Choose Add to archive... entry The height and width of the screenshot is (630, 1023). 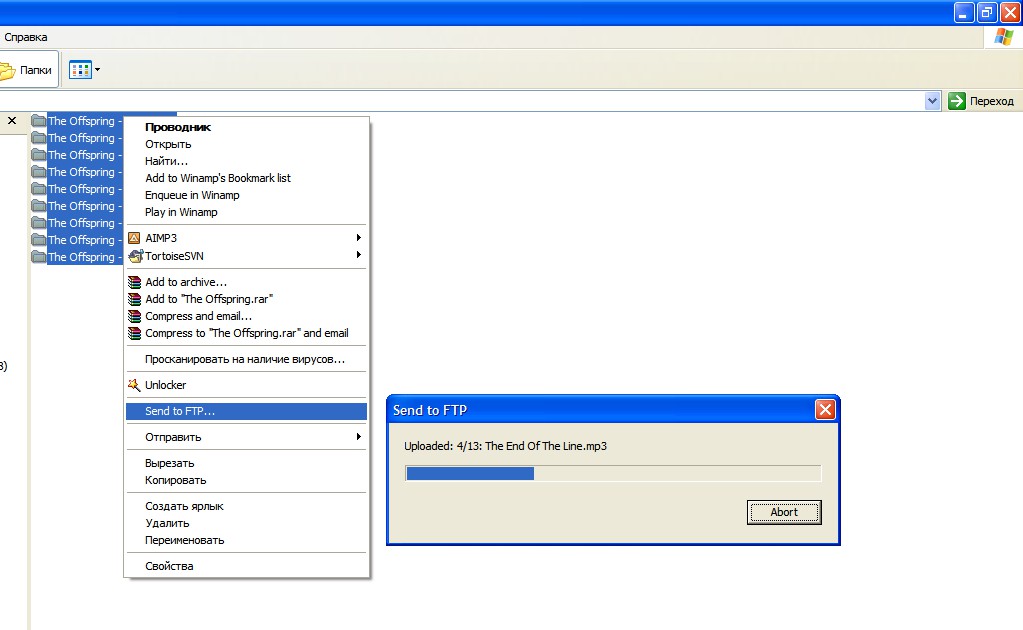[x=247, y=282]
